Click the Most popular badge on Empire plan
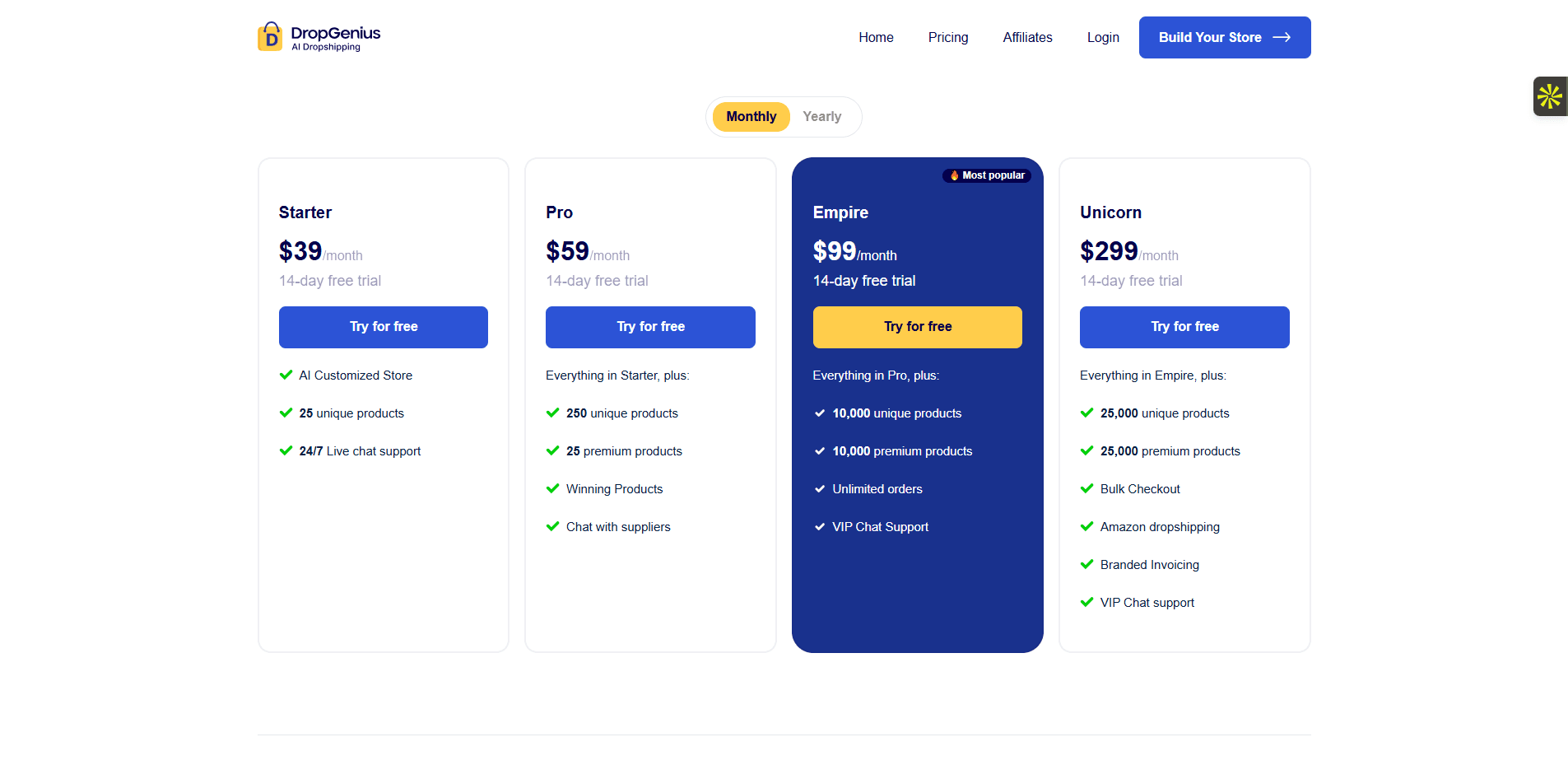 [x=986, y=175]
